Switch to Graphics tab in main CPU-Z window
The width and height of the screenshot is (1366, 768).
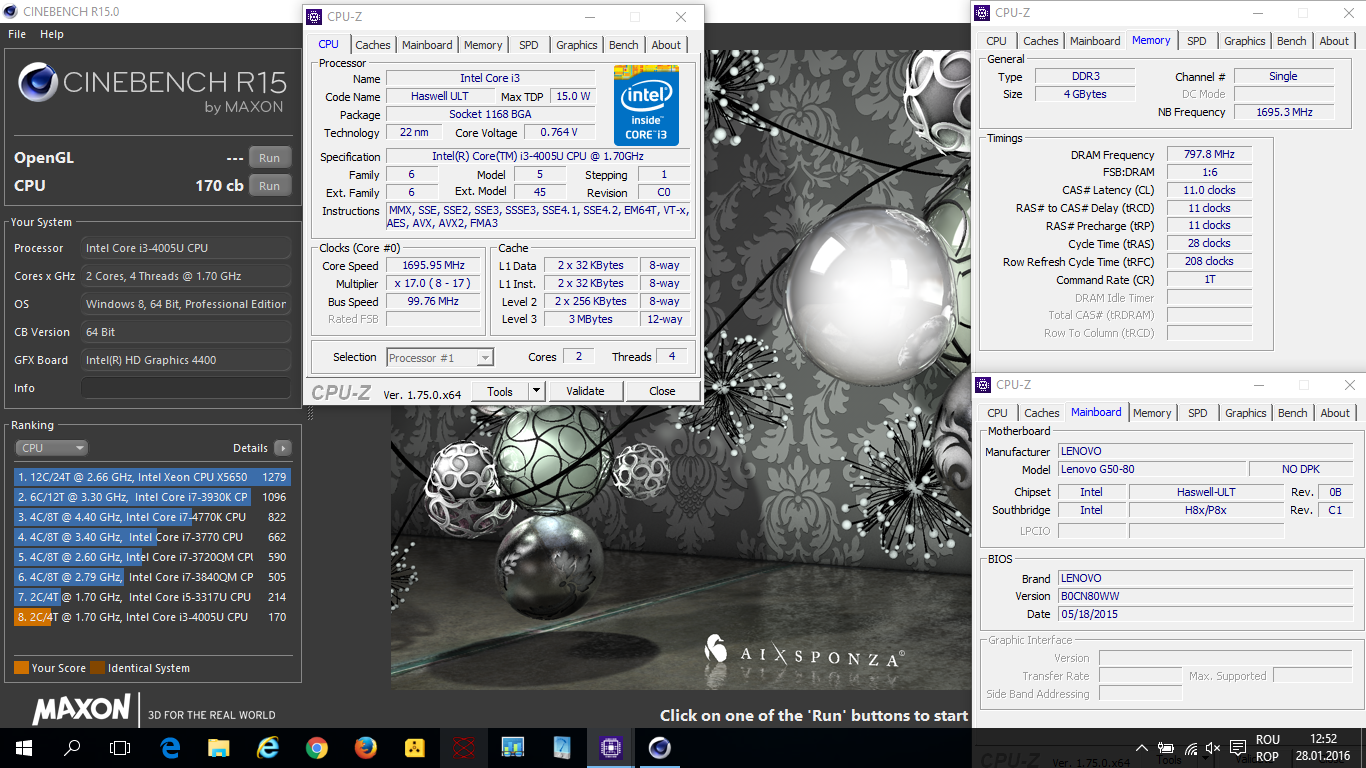pos(577,45)
